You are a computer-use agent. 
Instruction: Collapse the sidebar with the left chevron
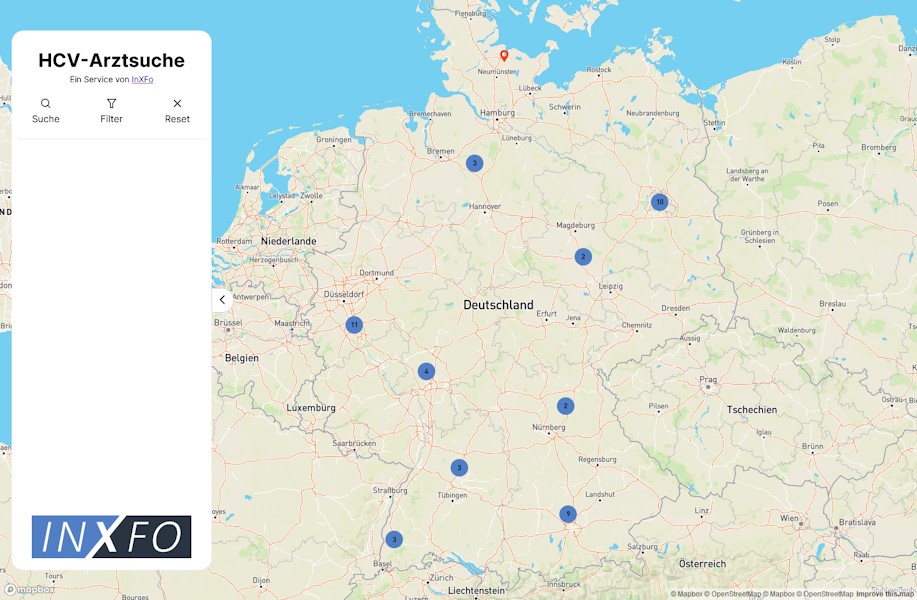pyautogui.click(x=221, y=299)
